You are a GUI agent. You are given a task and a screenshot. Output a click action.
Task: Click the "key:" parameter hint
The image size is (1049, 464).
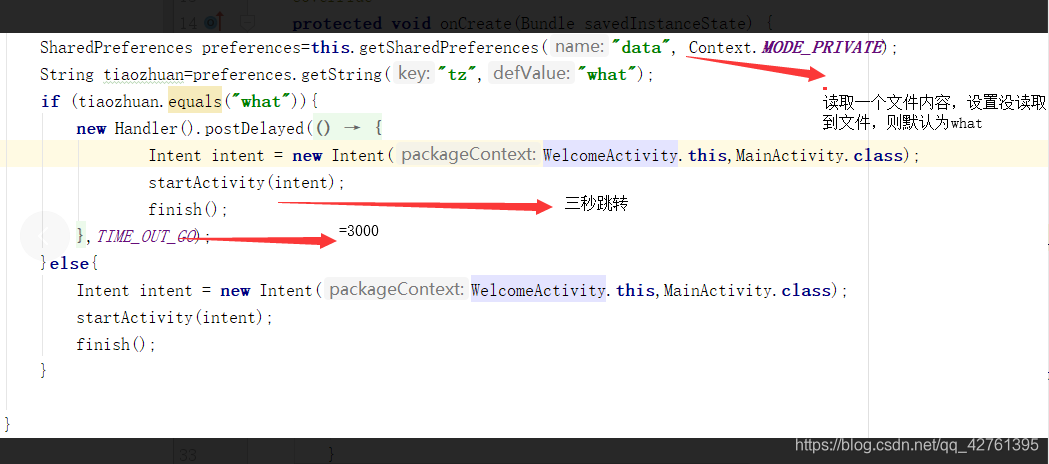click(414, 74)
